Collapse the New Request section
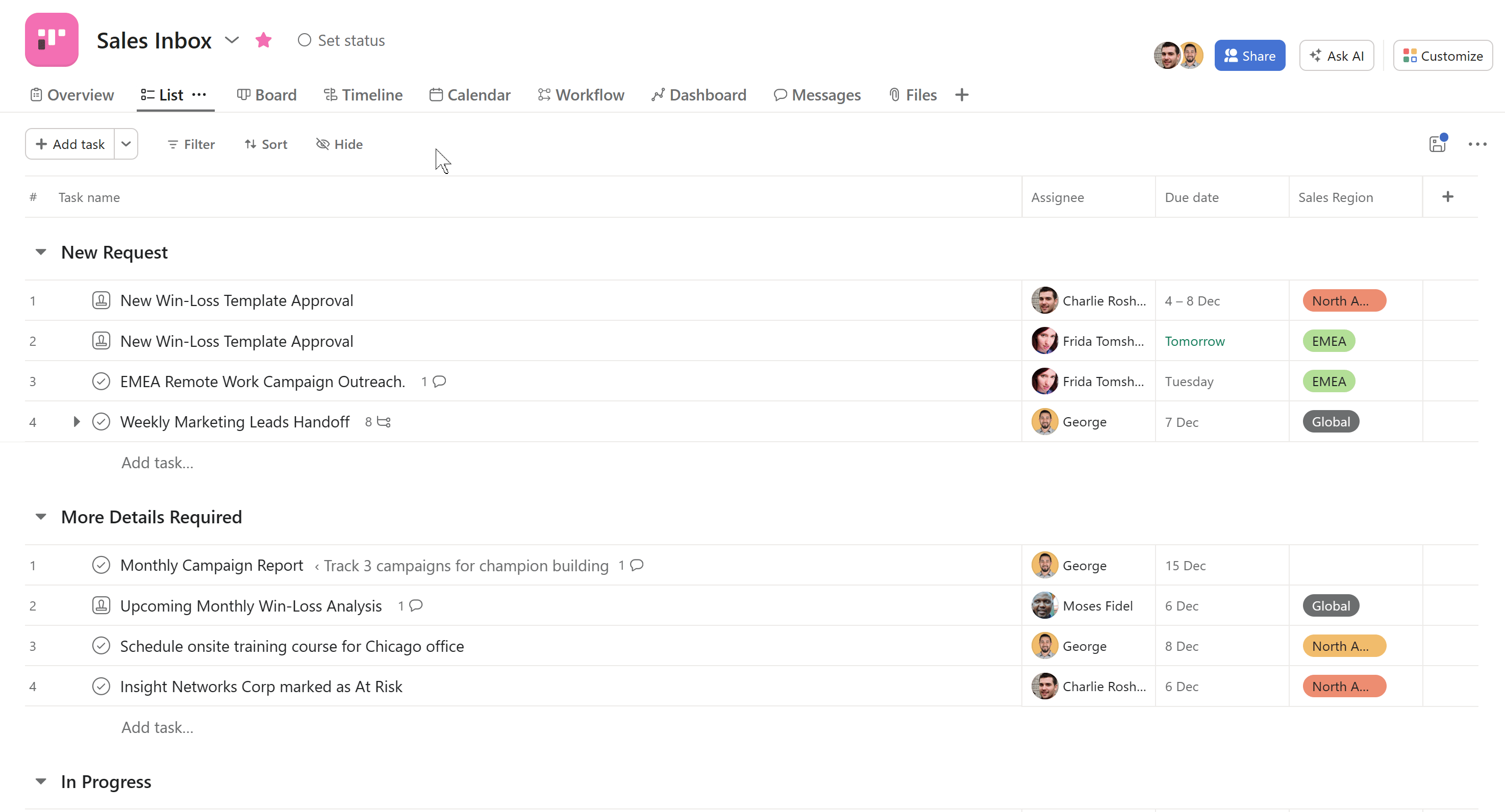1505x812 pixels. tap(40, 252)
